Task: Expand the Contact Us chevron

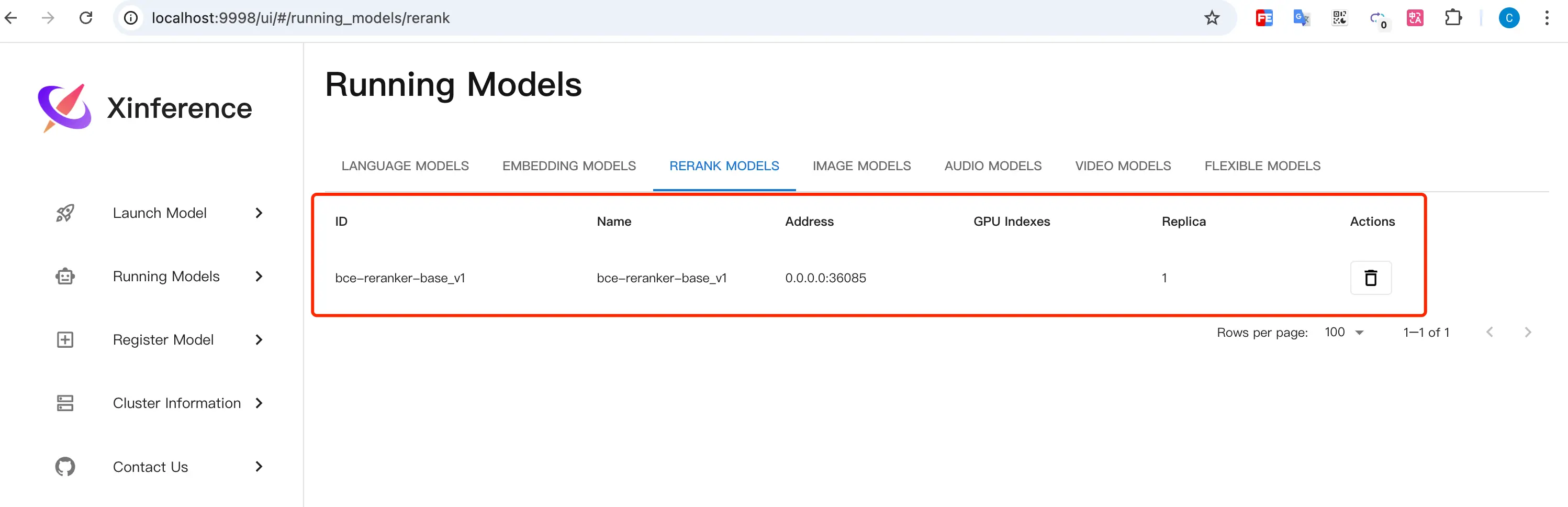Action: (259, 466)
